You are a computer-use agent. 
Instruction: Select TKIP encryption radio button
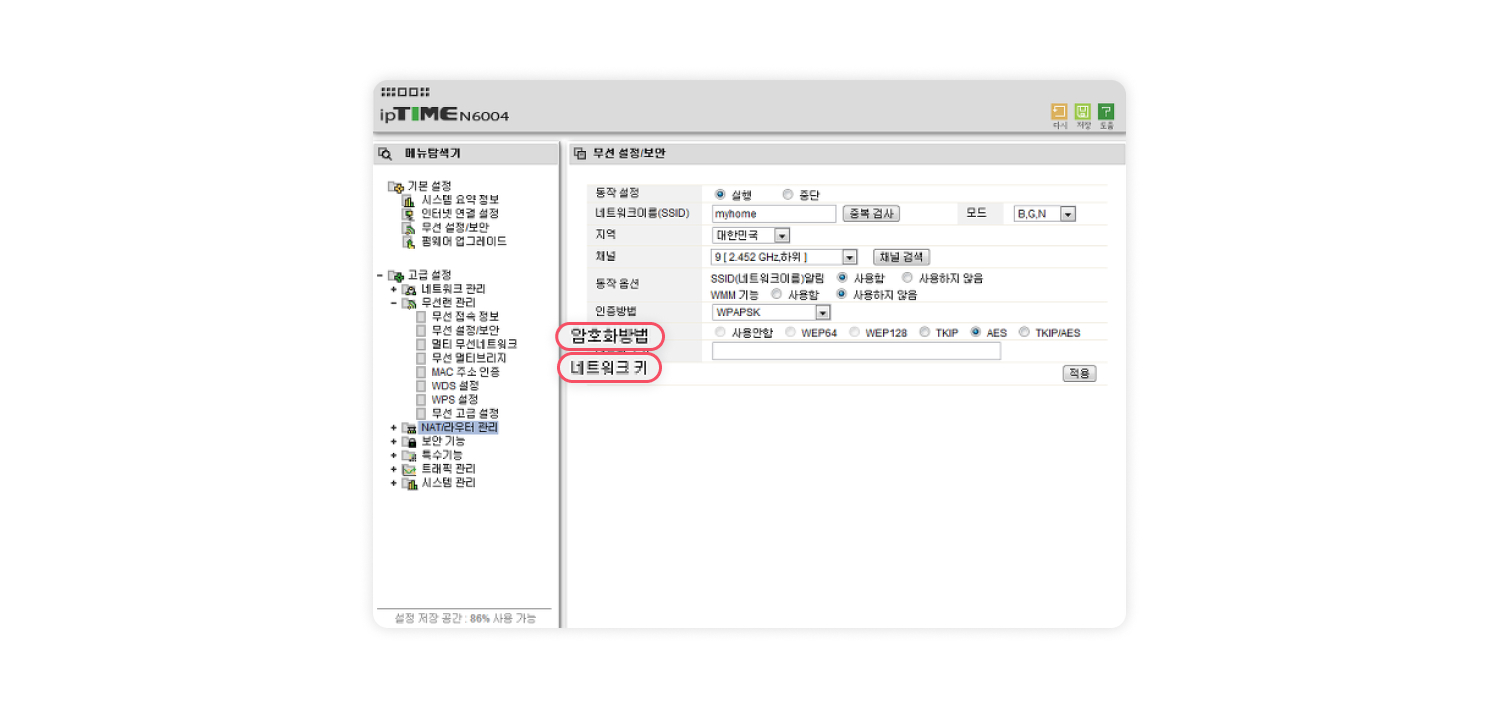[x=924, y=332]
